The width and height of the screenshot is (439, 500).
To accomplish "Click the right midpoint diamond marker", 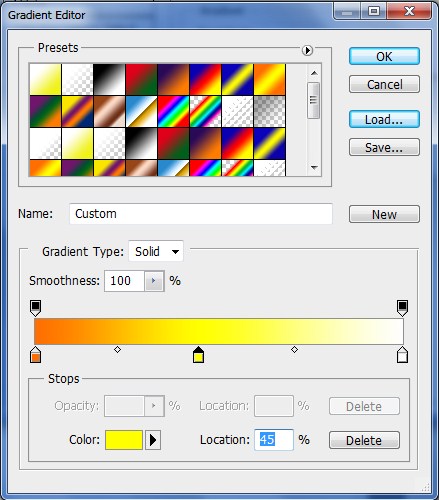I will pos(294,350).
